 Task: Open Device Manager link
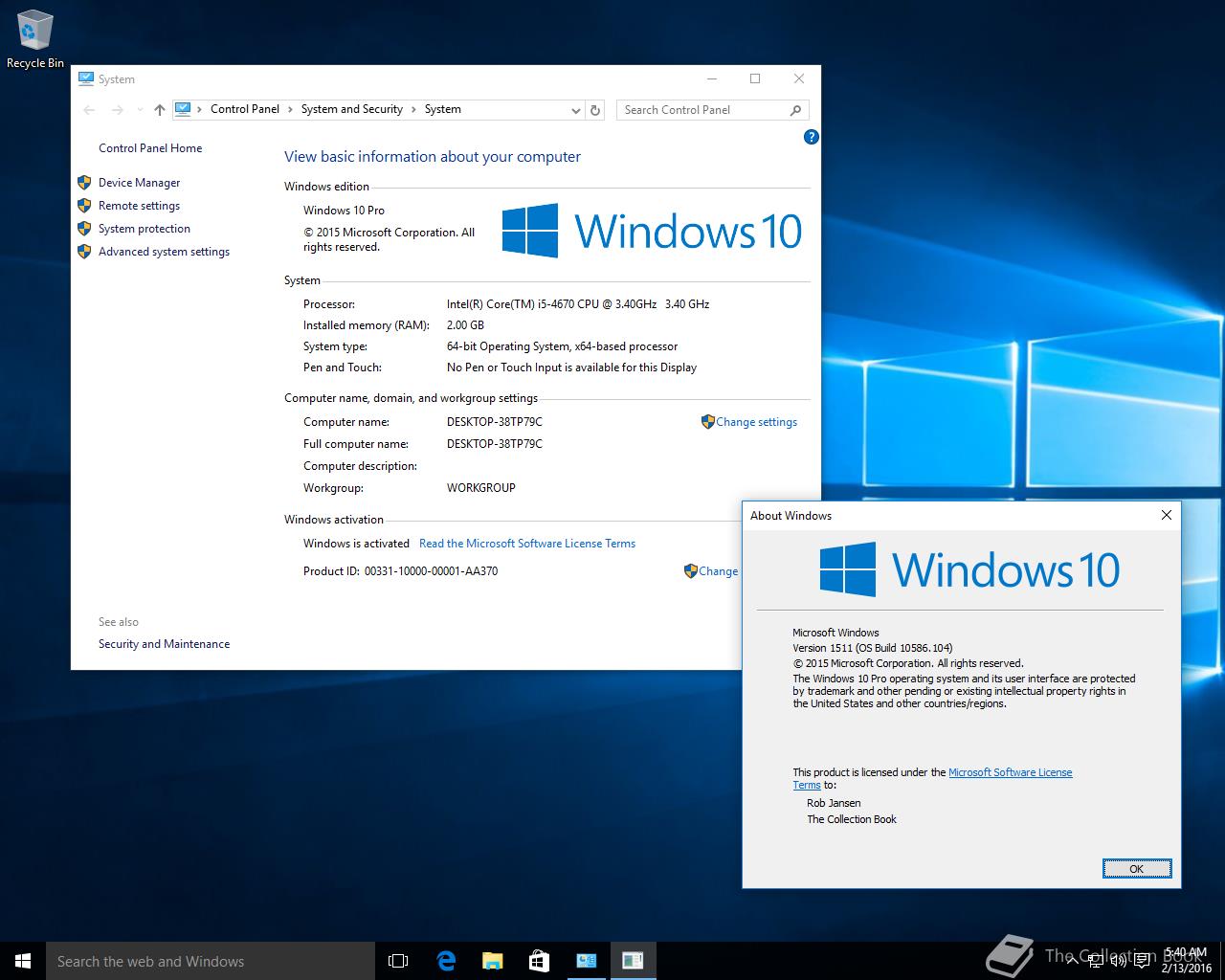[x=139, y=183]
